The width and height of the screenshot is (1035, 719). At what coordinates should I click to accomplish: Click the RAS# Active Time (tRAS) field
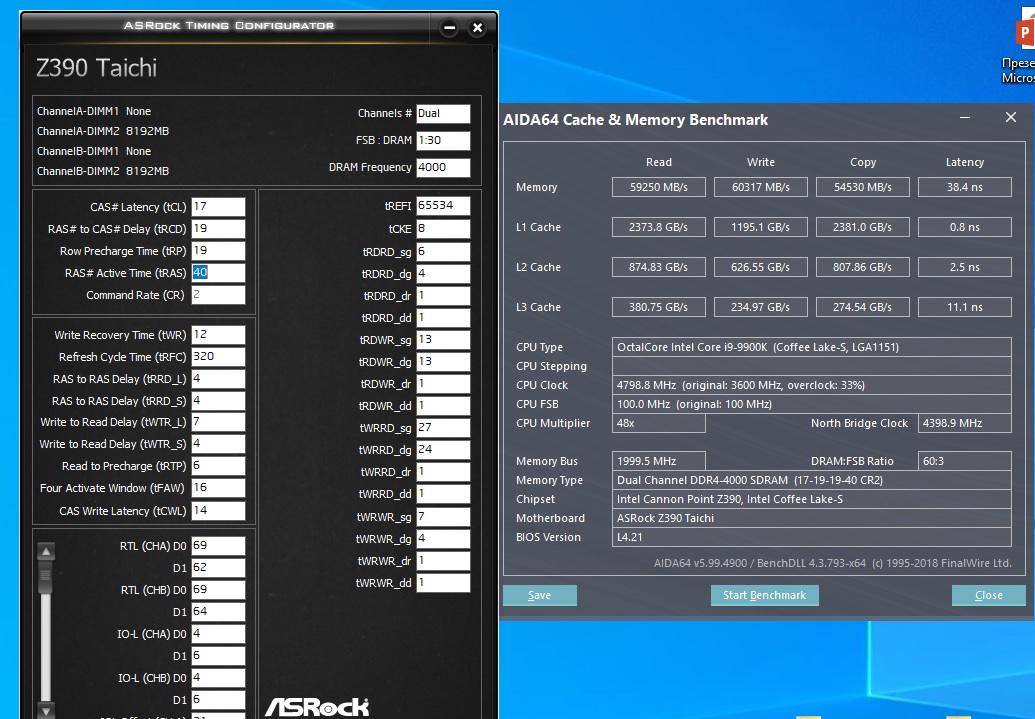click(x=218, y=273)
